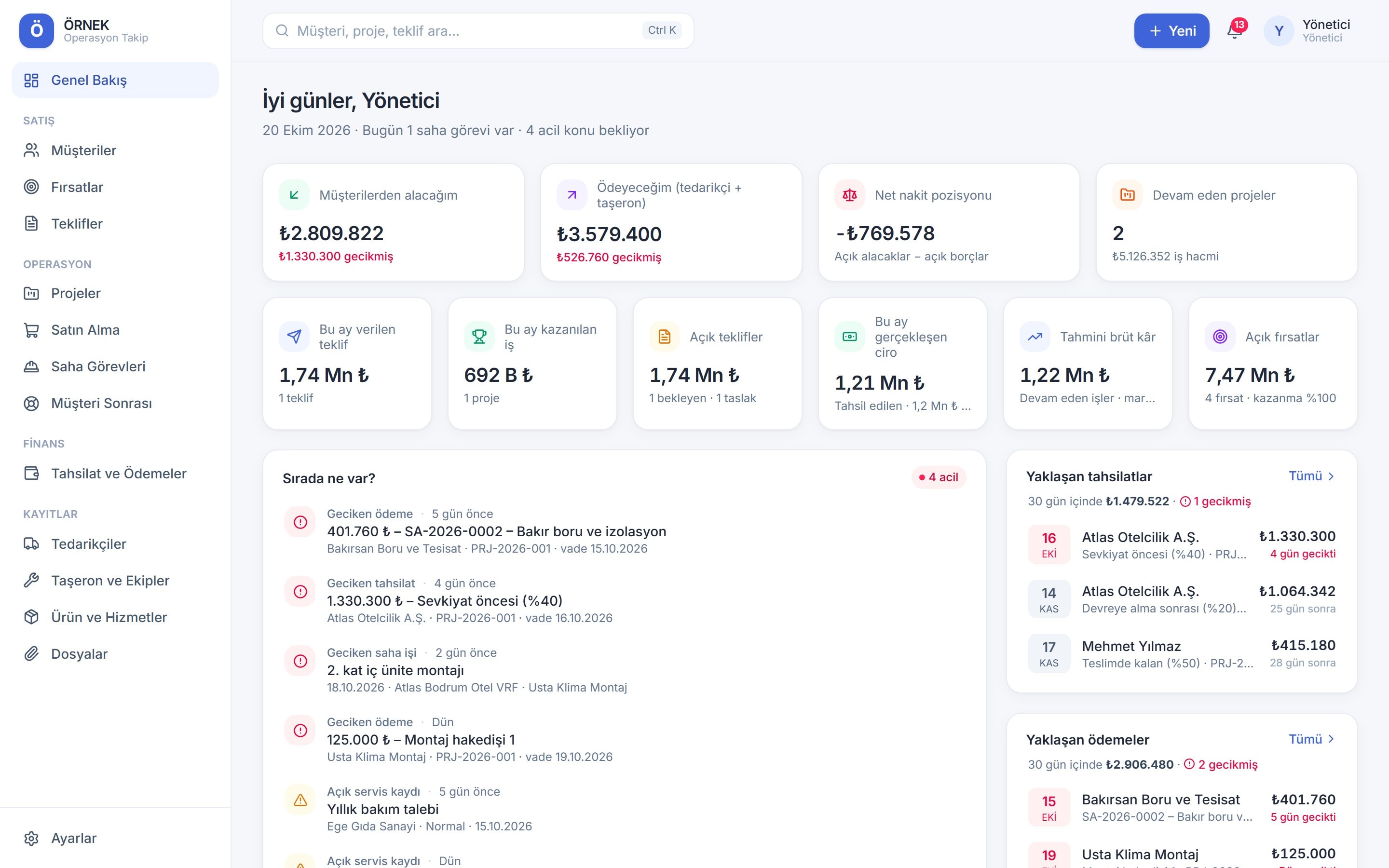The width and height of the screenshot is (1389, 868).
Task: Open the Projeler section
Action: (x=115, y=293)
